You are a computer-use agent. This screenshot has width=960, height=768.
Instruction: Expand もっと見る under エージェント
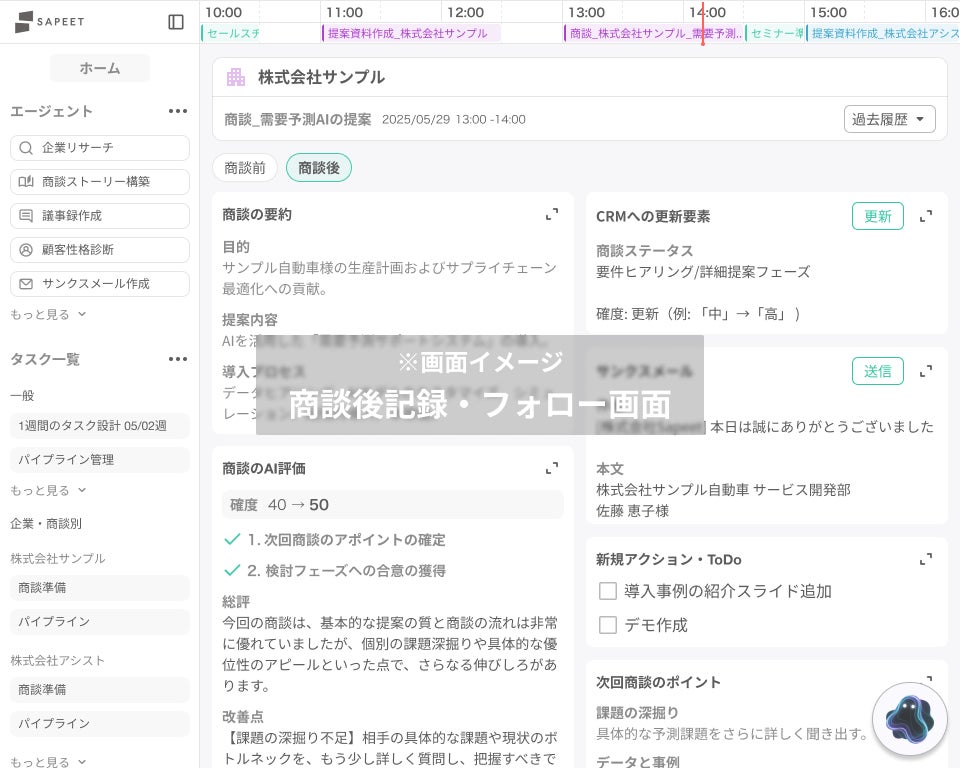point(48,314)
